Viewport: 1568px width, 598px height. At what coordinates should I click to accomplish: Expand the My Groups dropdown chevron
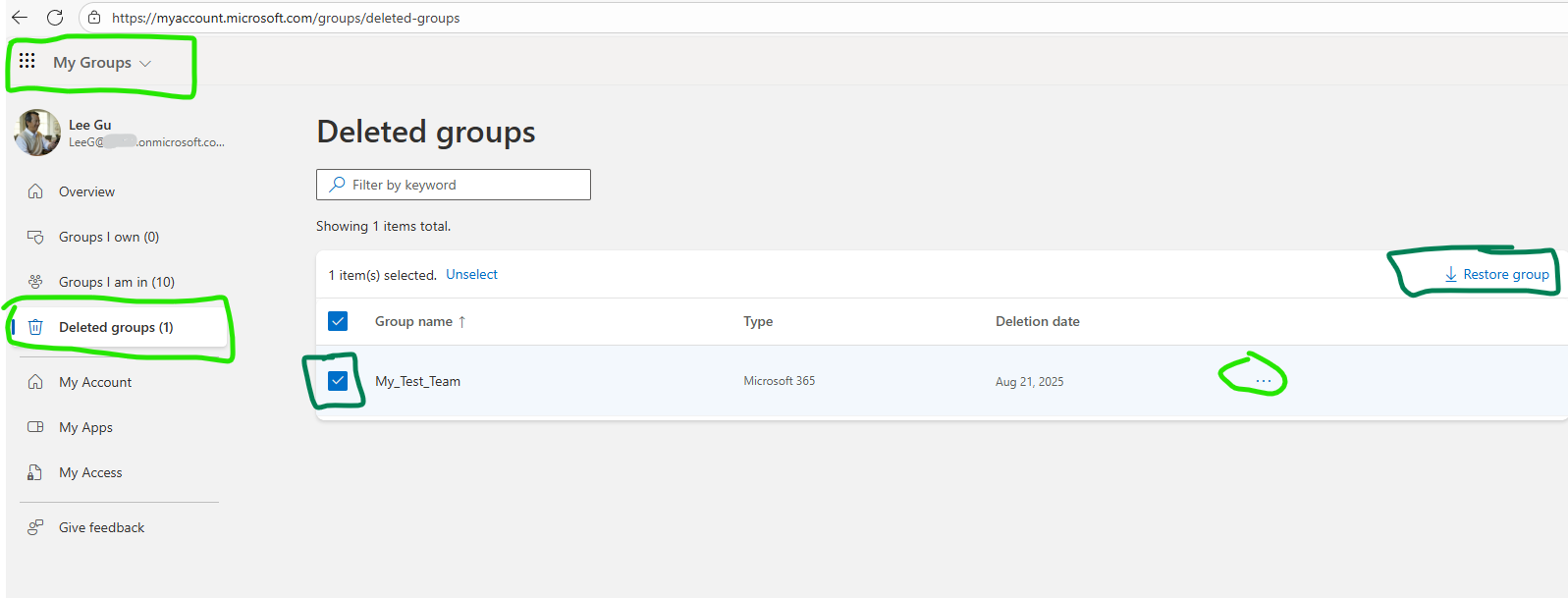point(145,63)
